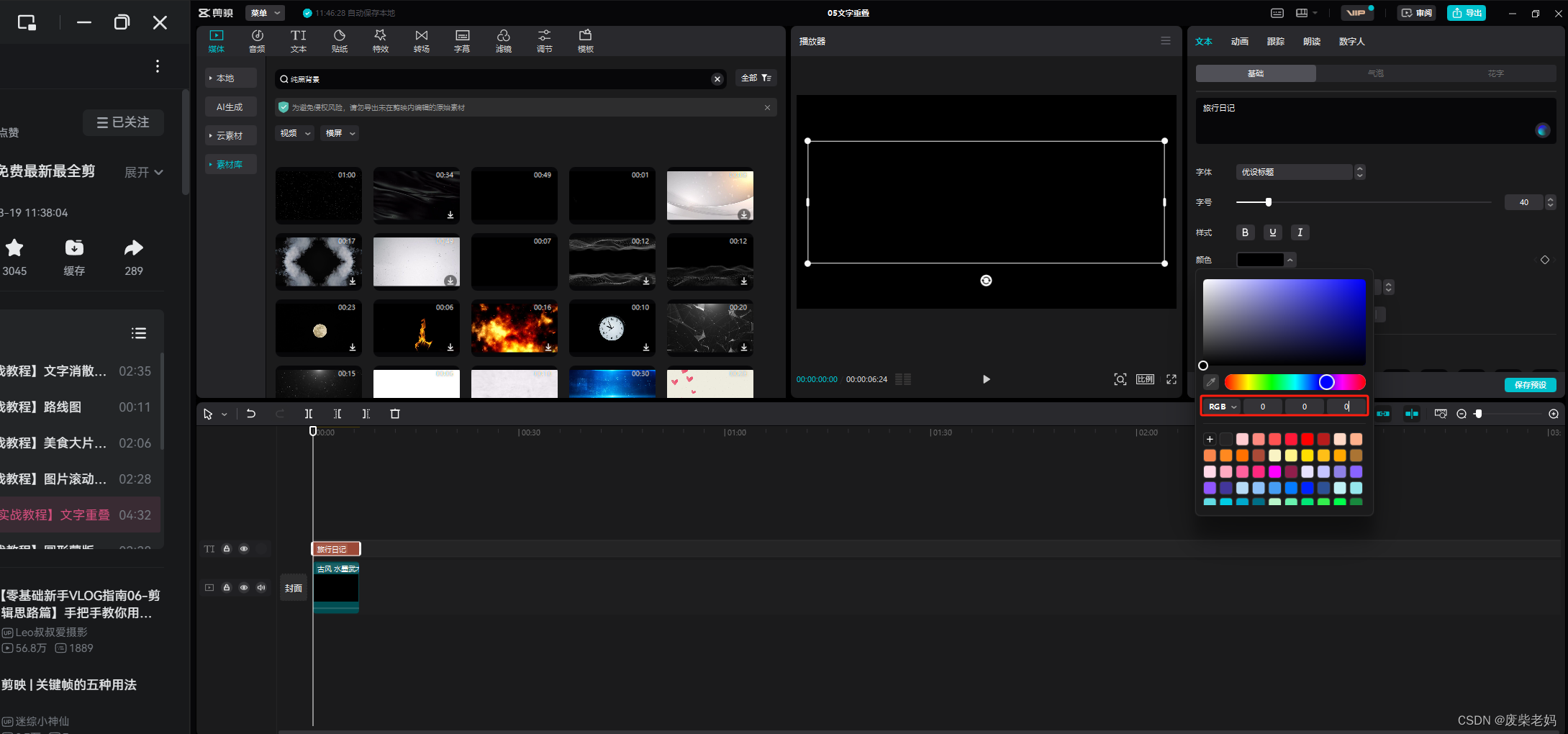
Task: Switch to the 数字人 (Digital human) tab
Action: [x=1352, y=42]
